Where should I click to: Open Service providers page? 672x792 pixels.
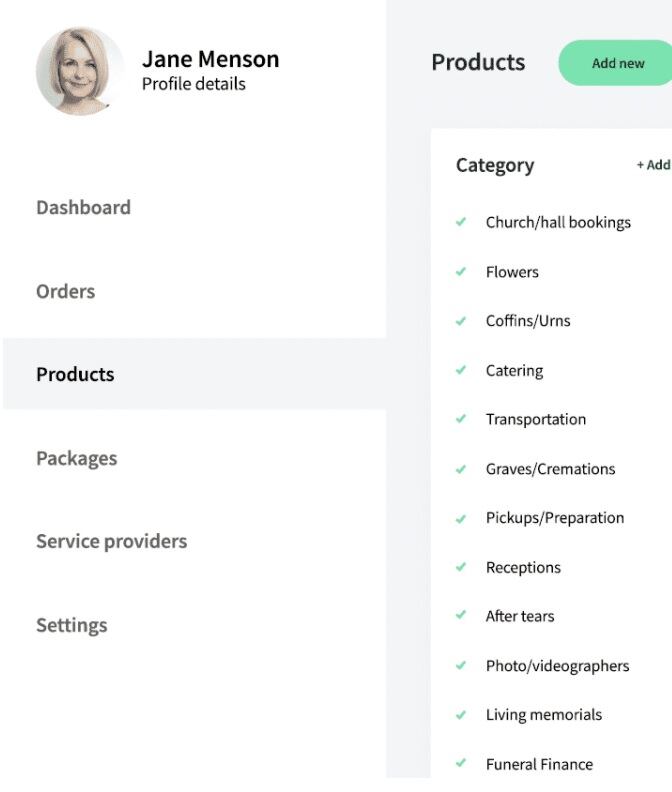111,542
